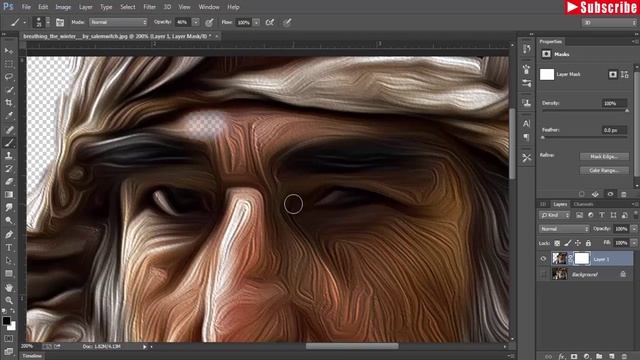640x360 pixels.
Task: Click the Mask Edge button
Action: (604, 156)
